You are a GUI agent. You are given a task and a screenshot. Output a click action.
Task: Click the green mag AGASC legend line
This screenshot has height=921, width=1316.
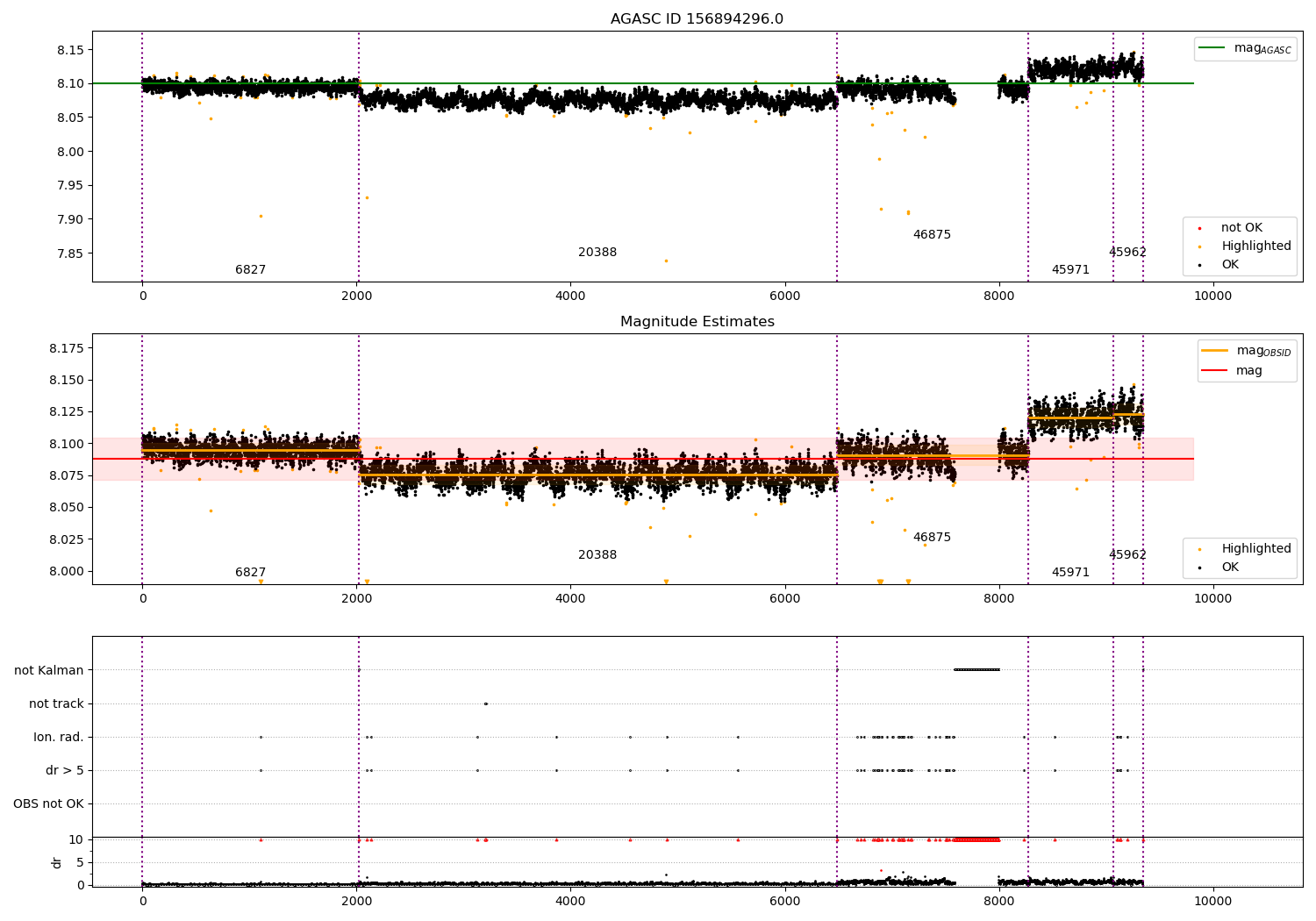tap(1212, 48)
